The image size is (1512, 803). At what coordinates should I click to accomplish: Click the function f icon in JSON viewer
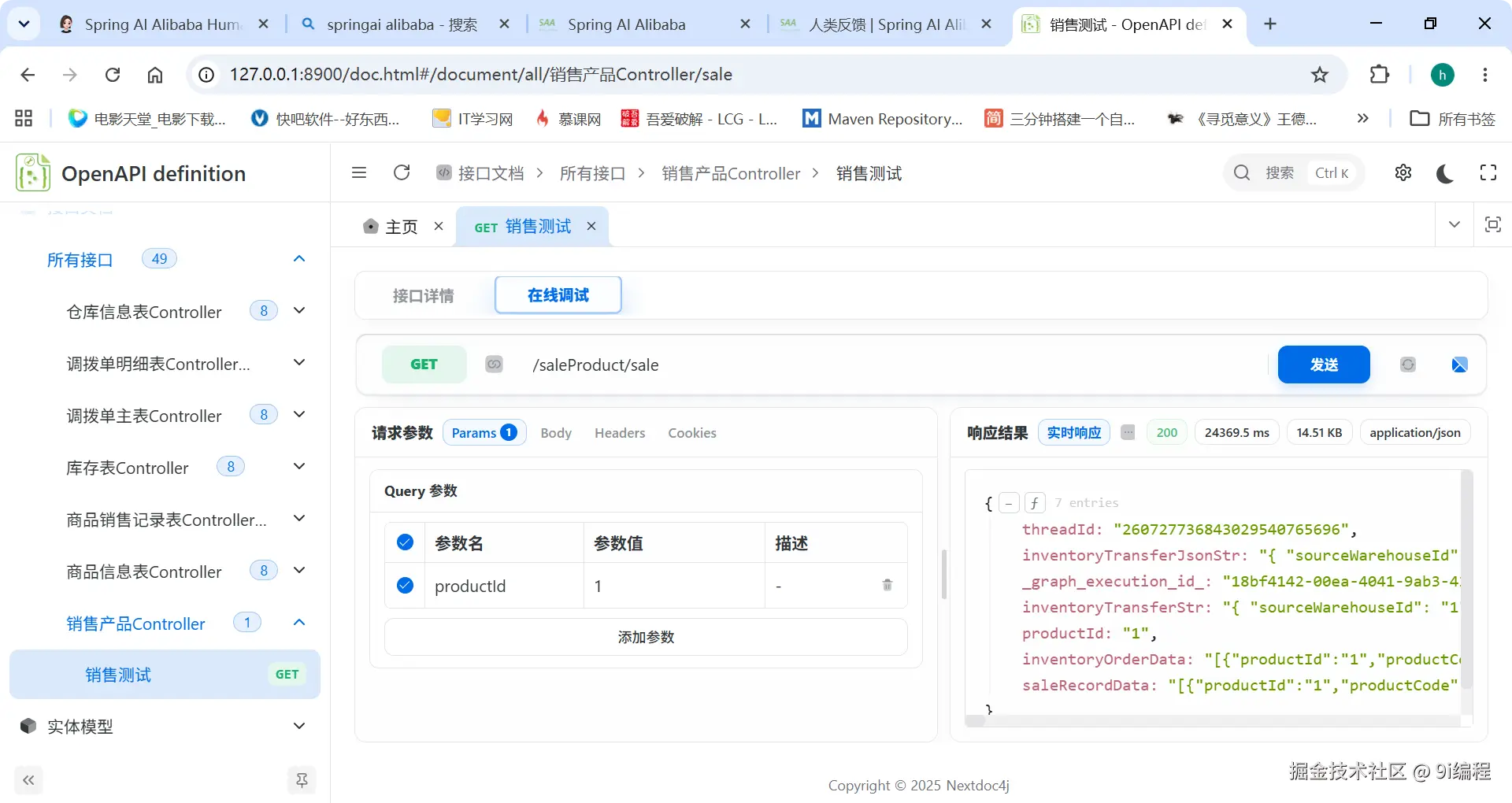point(1035,503)
